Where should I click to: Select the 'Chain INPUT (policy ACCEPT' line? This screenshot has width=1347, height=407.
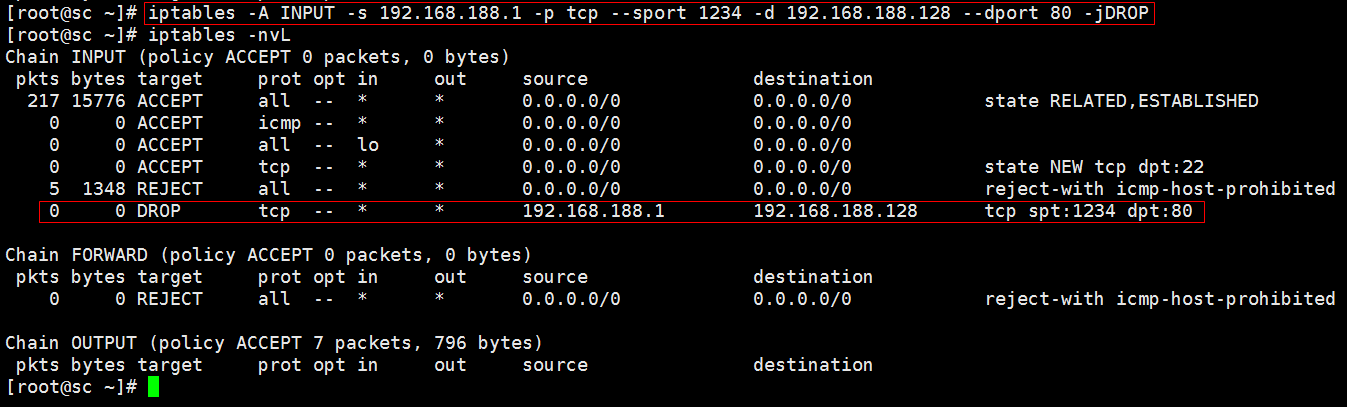(257, 57)
